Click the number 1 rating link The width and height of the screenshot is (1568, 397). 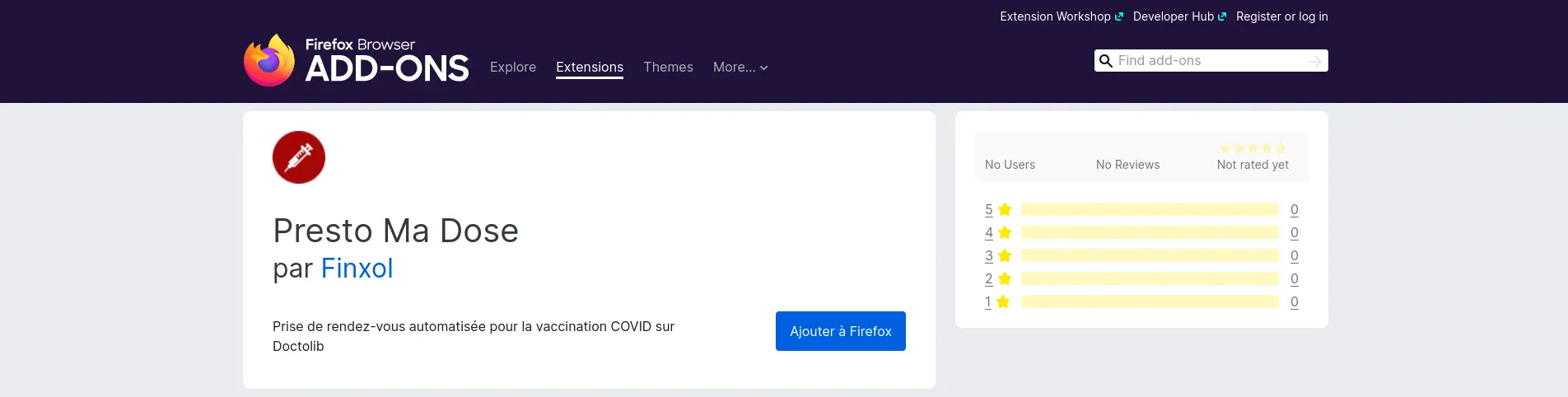click(x=988, y=301)
